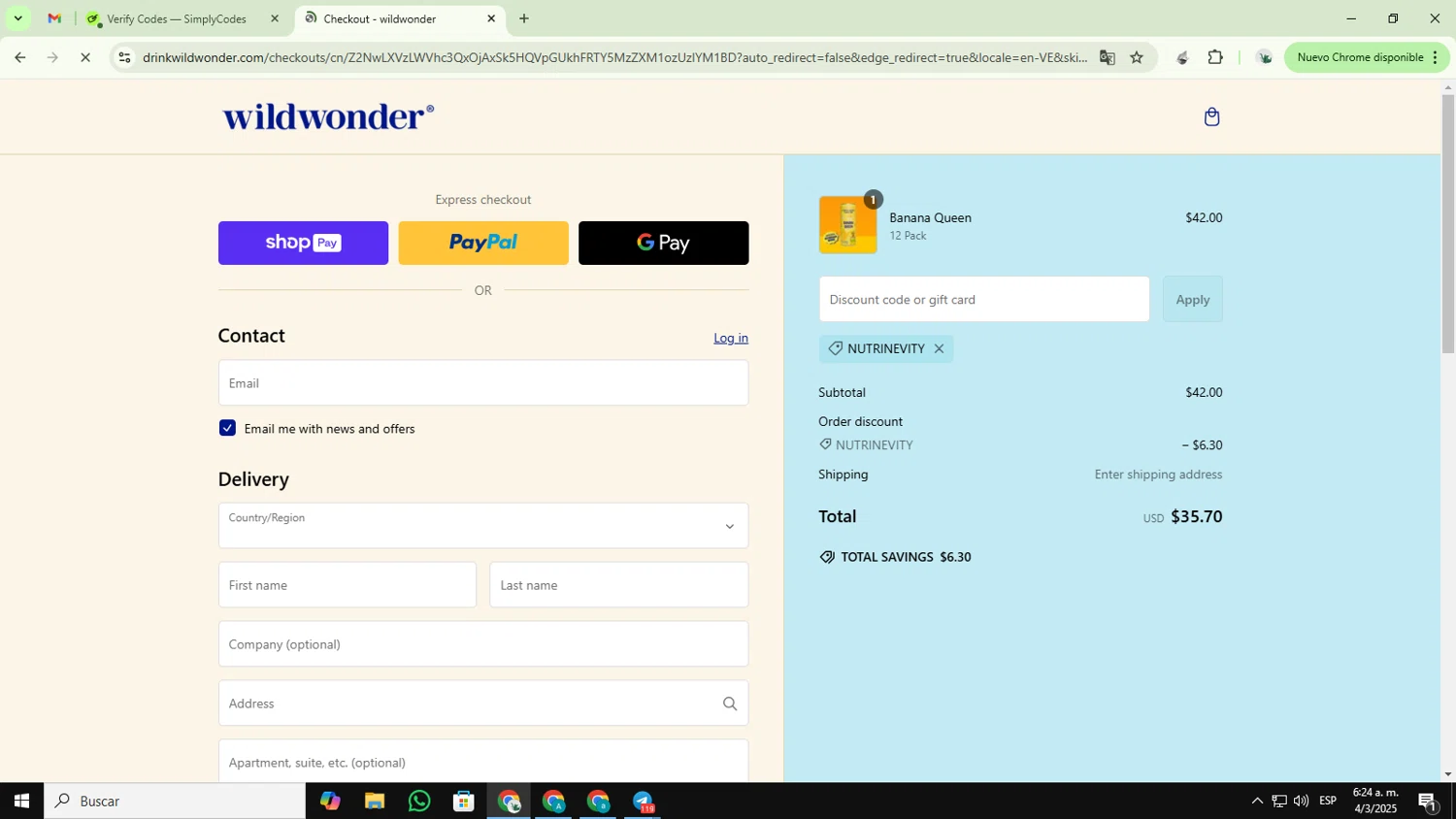Open the Extensions puzzle icon
The width and height of the screenshot is (1456, 819).
1215,57
